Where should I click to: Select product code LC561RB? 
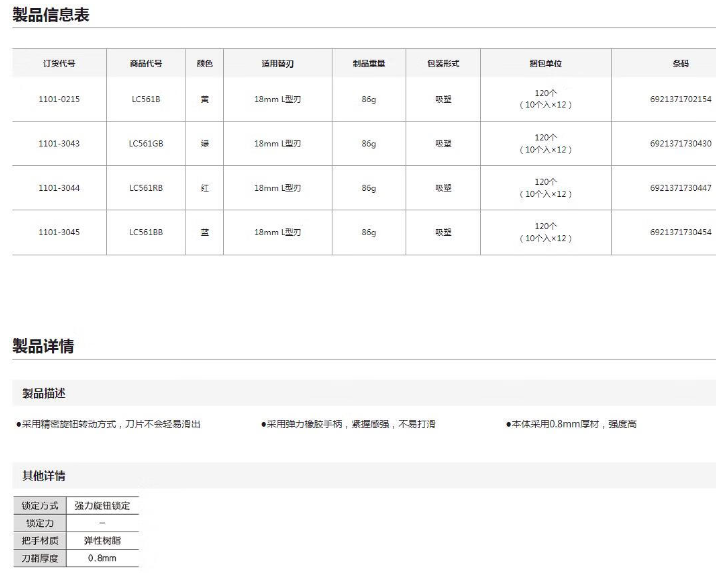pos(145,188)
